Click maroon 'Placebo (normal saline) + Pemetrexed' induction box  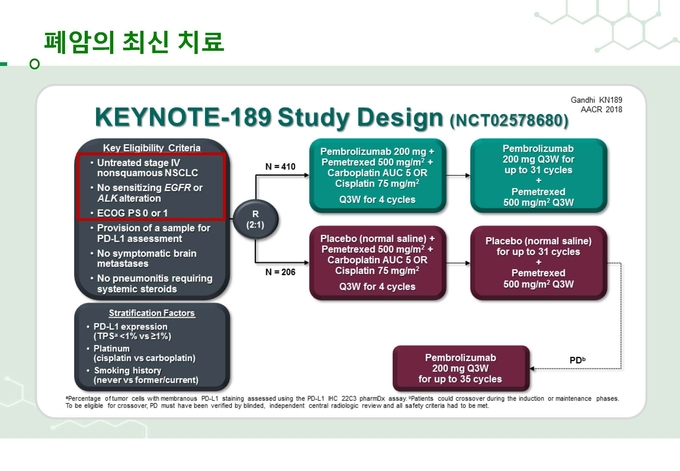[x=377, y=263]
